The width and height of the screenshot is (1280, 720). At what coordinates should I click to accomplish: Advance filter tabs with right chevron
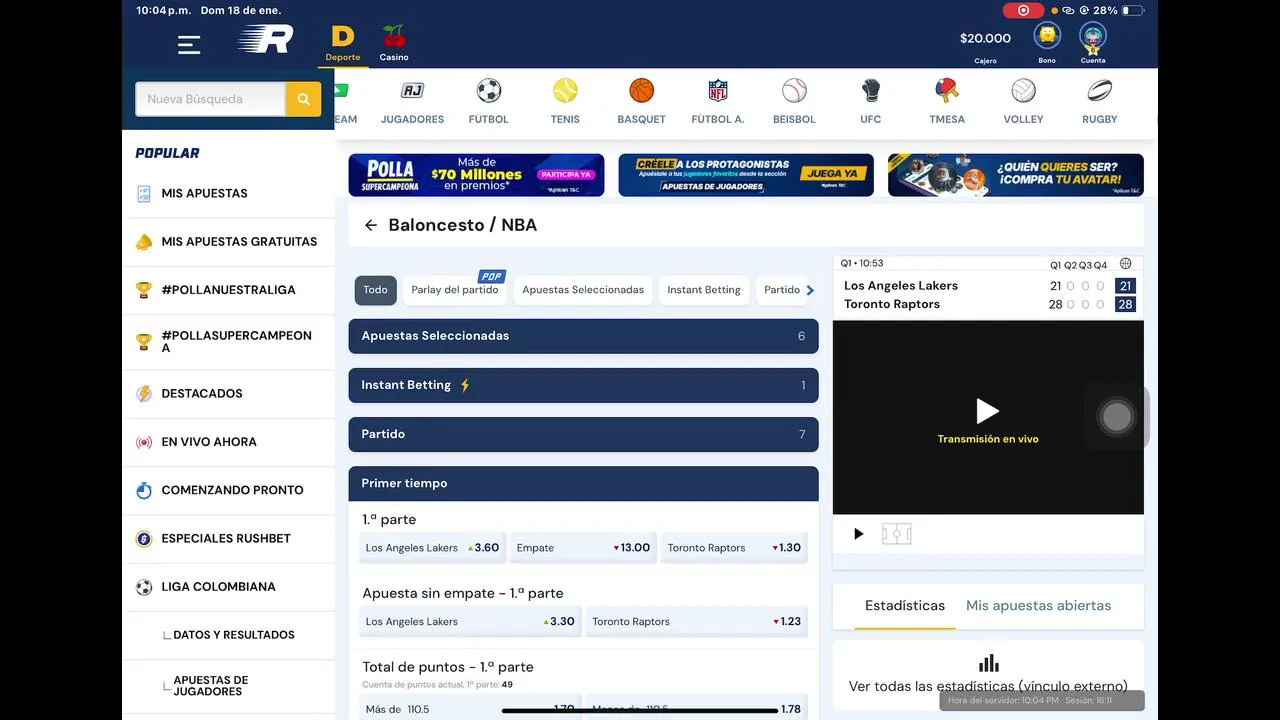tap(810, 290)
